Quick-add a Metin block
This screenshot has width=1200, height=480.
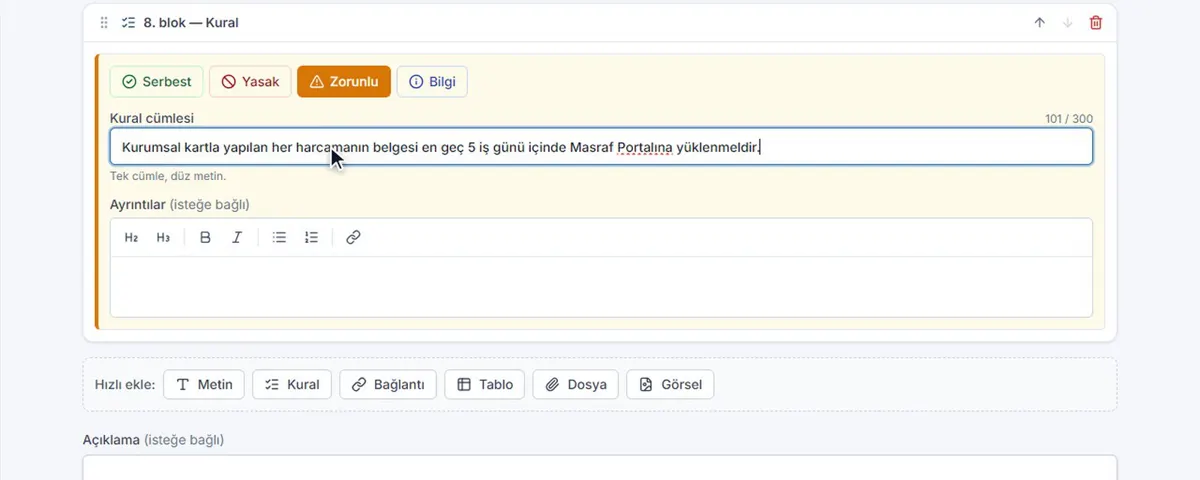point(204,385)
